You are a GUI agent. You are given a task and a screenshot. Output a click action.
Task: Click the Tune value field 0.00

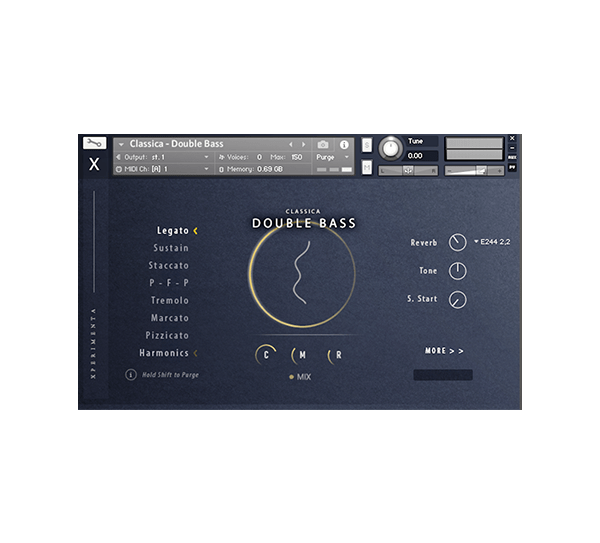coord(422,156)
